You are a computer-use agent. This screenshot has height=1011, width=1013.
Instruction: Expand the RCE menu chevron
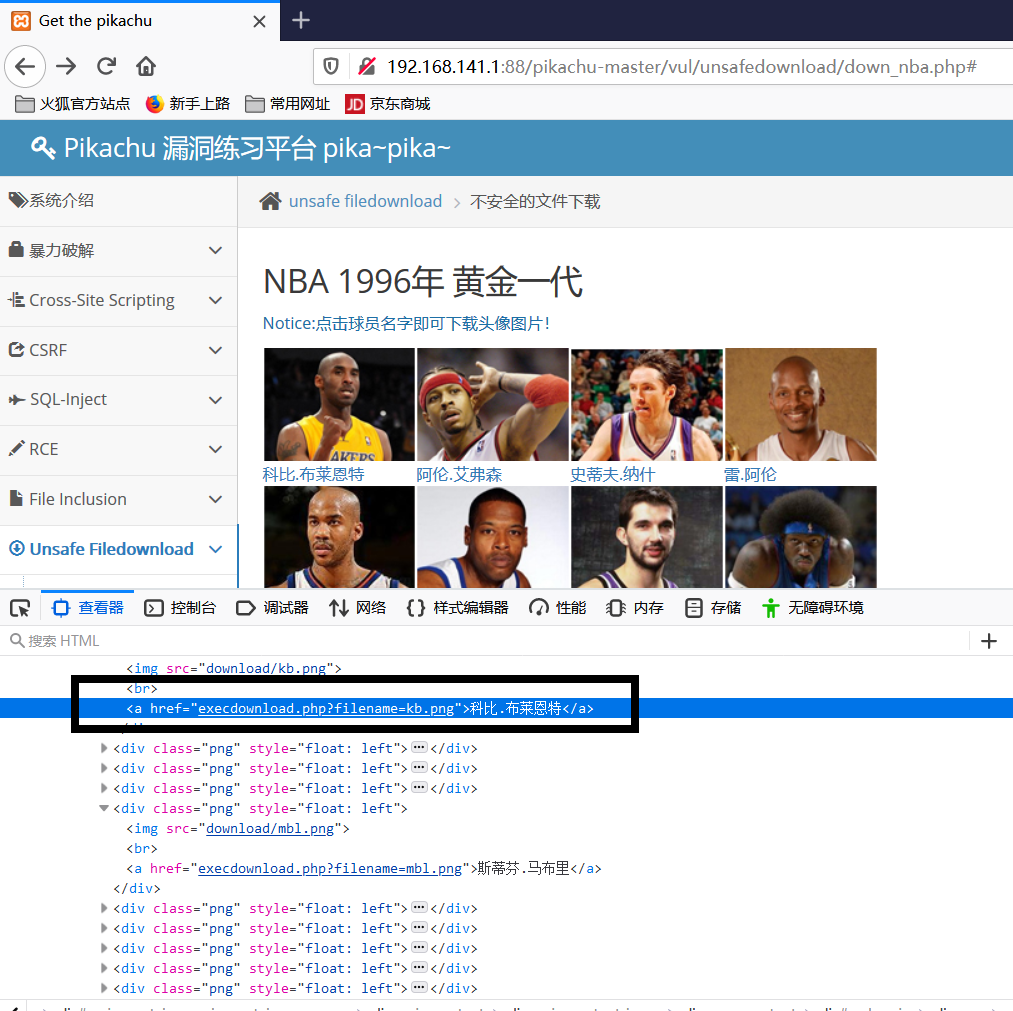[x=216, y=450]
